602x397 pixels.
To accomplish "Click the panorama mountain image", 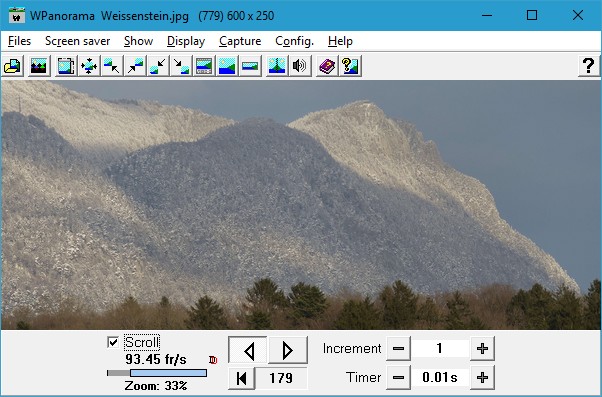I will (x=301, y=205).
